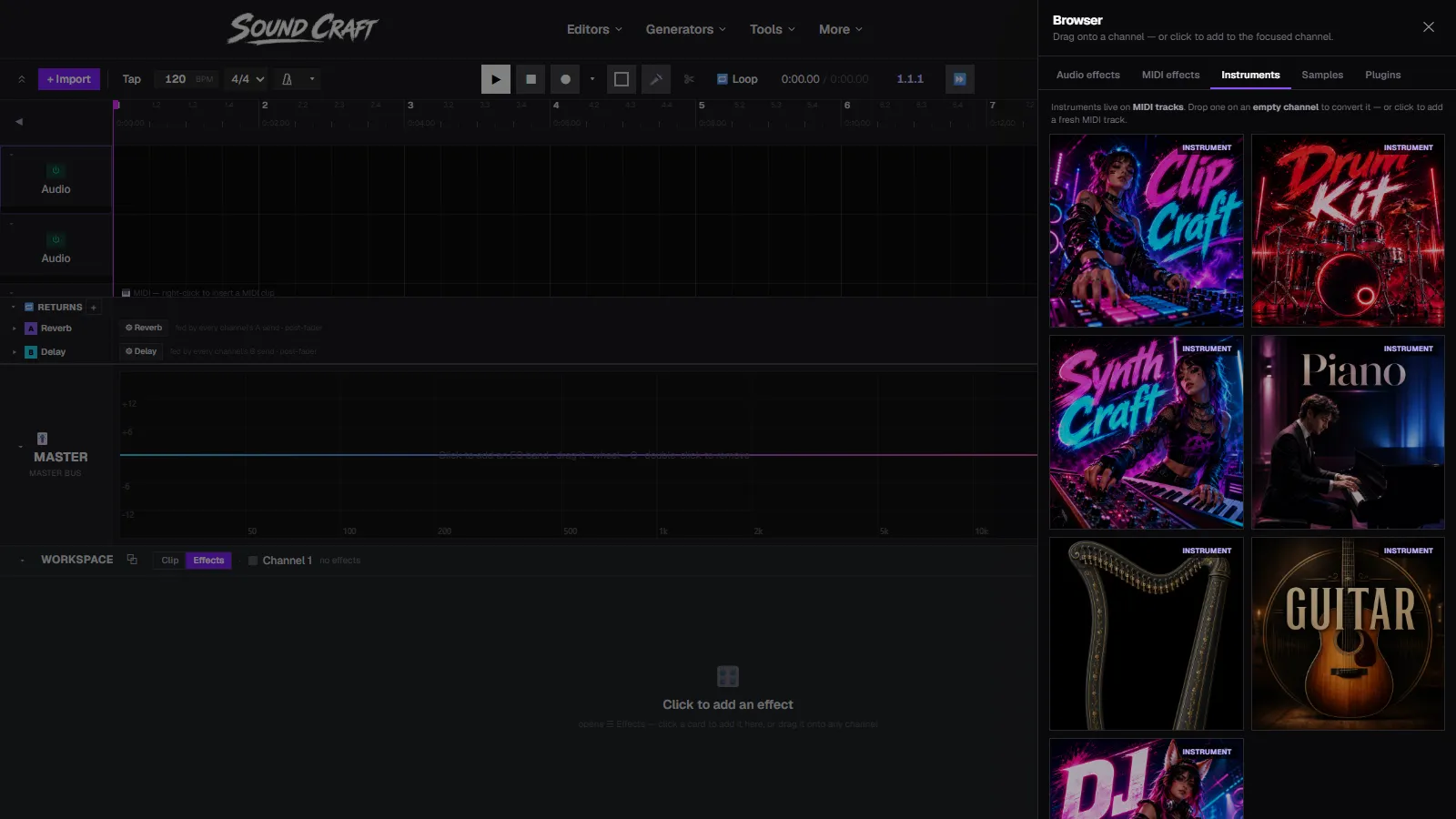Viewport: 1456px width, 819px height.
Task: Click the Play button in transport
Action: [x=495, y=79]
